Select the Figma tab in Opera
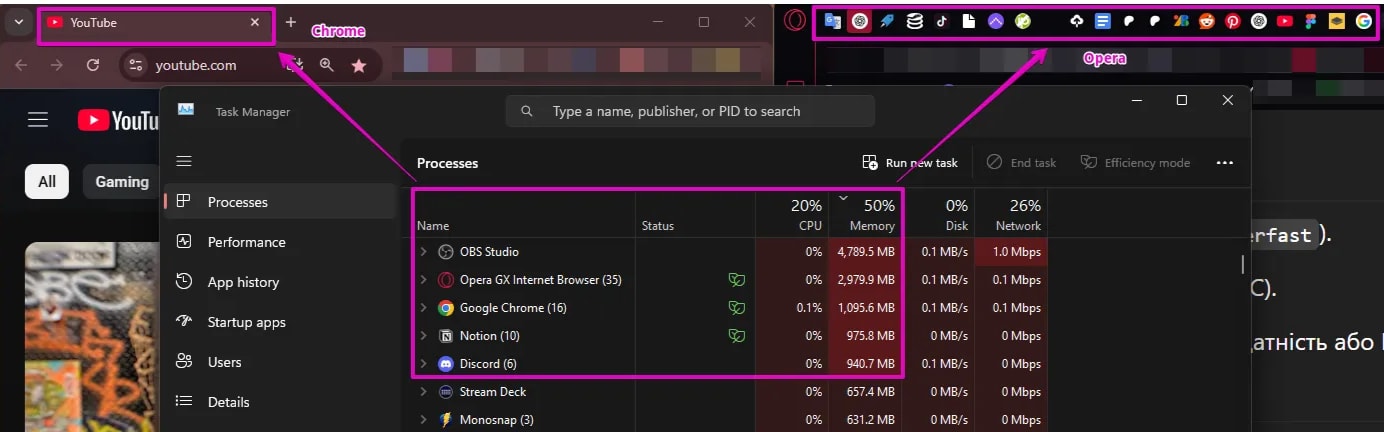The height and width of the screenshot is (432, 1384). [1311, 21]
